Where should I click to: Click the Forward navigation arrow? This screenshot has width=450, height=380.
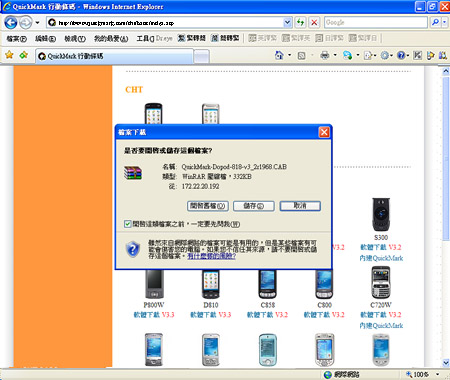coord(25,23)
